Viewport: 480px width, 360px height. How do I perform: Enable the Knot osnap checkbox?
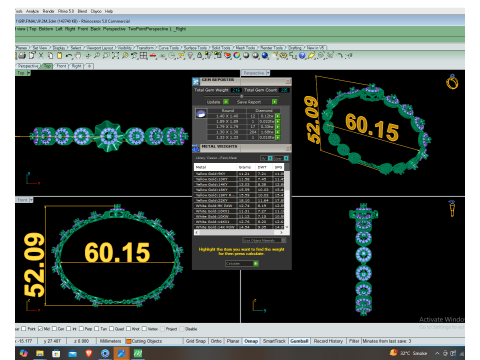[x=128, y=329]
